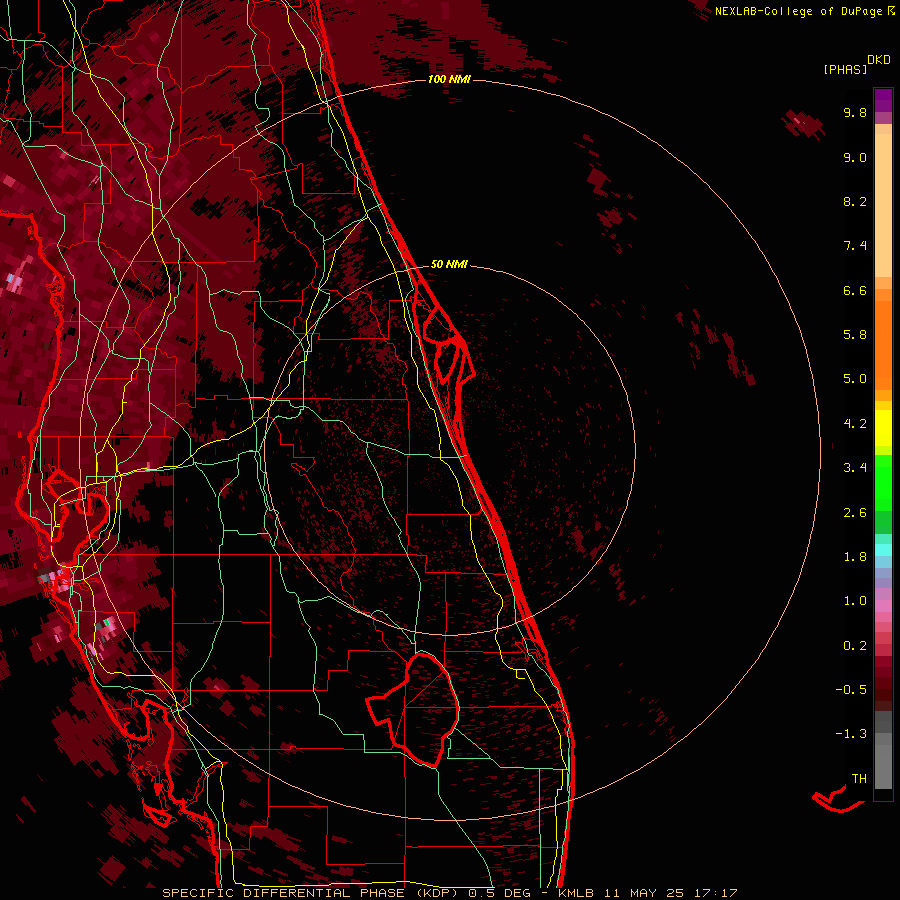Click the 6.6 scale value

855,290
